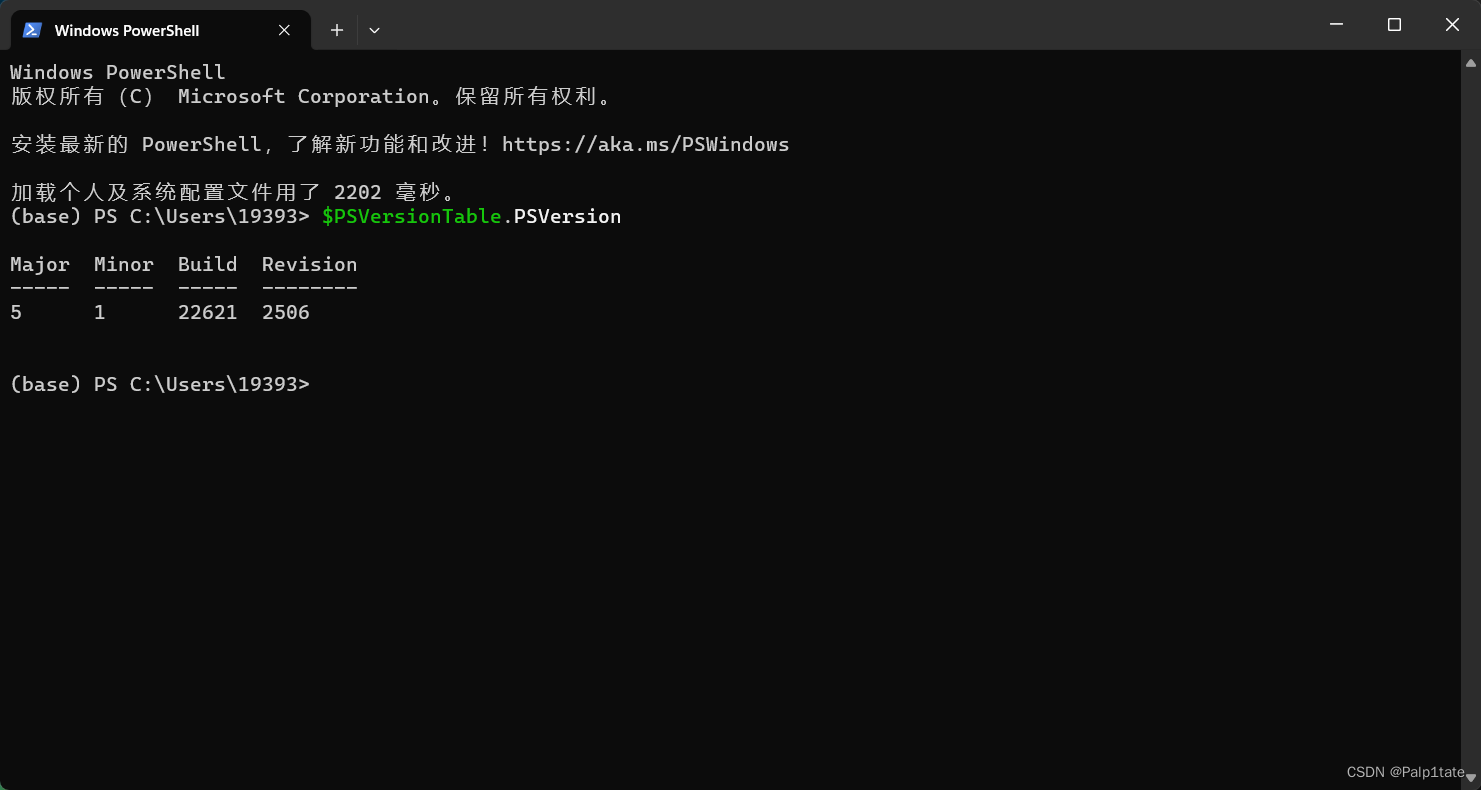
Task: Click the Microsoft Corporation copyright line
Action: pos(310,96)
